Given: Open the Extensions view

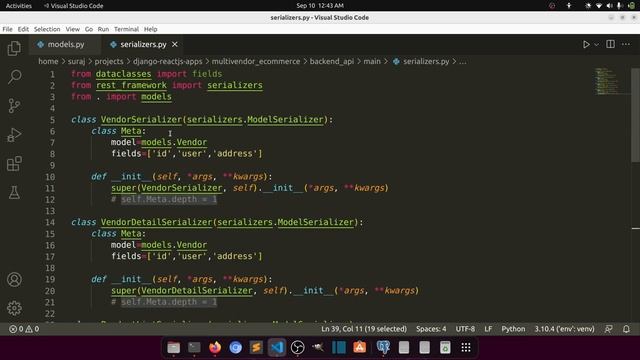Looking at the screenshot, I should tap(14, 164).
